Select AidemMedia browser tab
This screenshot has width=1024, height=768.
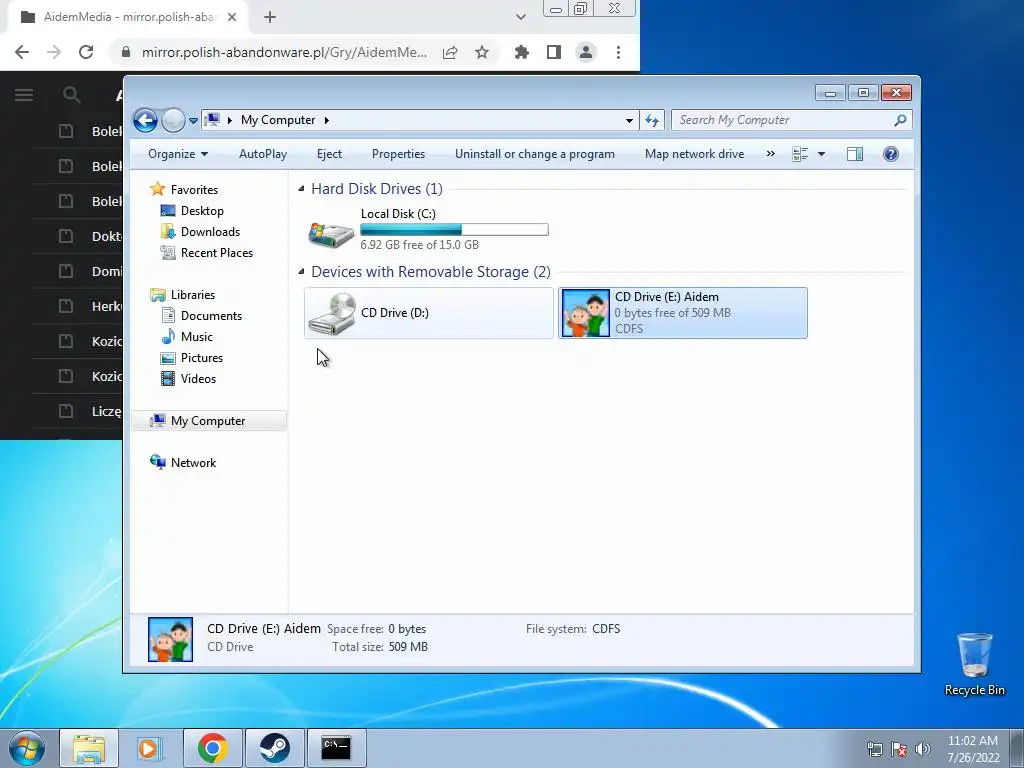tap(127, 18)
